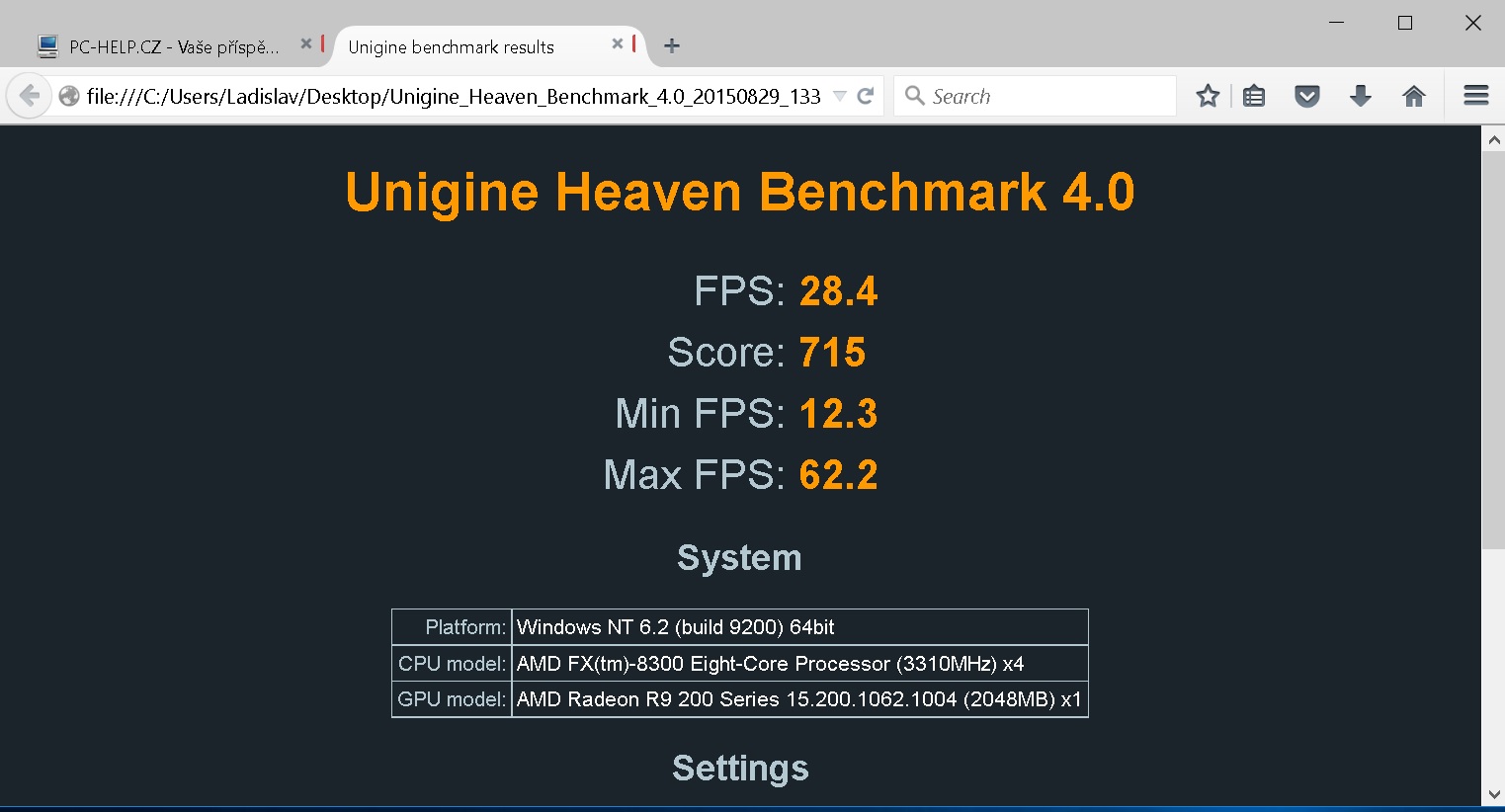The height and width of the screenshot is (812, 1505).
Task: Click the "Unigine Heaven Benchmark 4.0" heading
Action: (740, 192)
